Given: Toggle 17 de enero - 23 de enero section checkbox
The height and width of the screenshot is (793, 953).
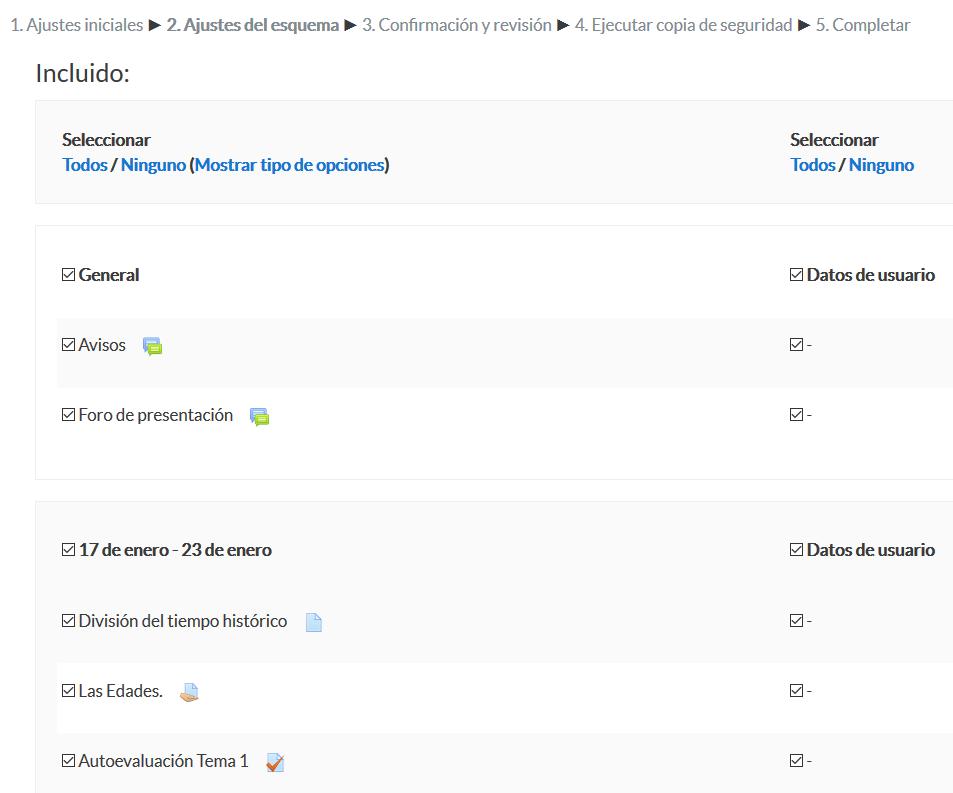Looking at the screenshot, I should pos(68,550).
